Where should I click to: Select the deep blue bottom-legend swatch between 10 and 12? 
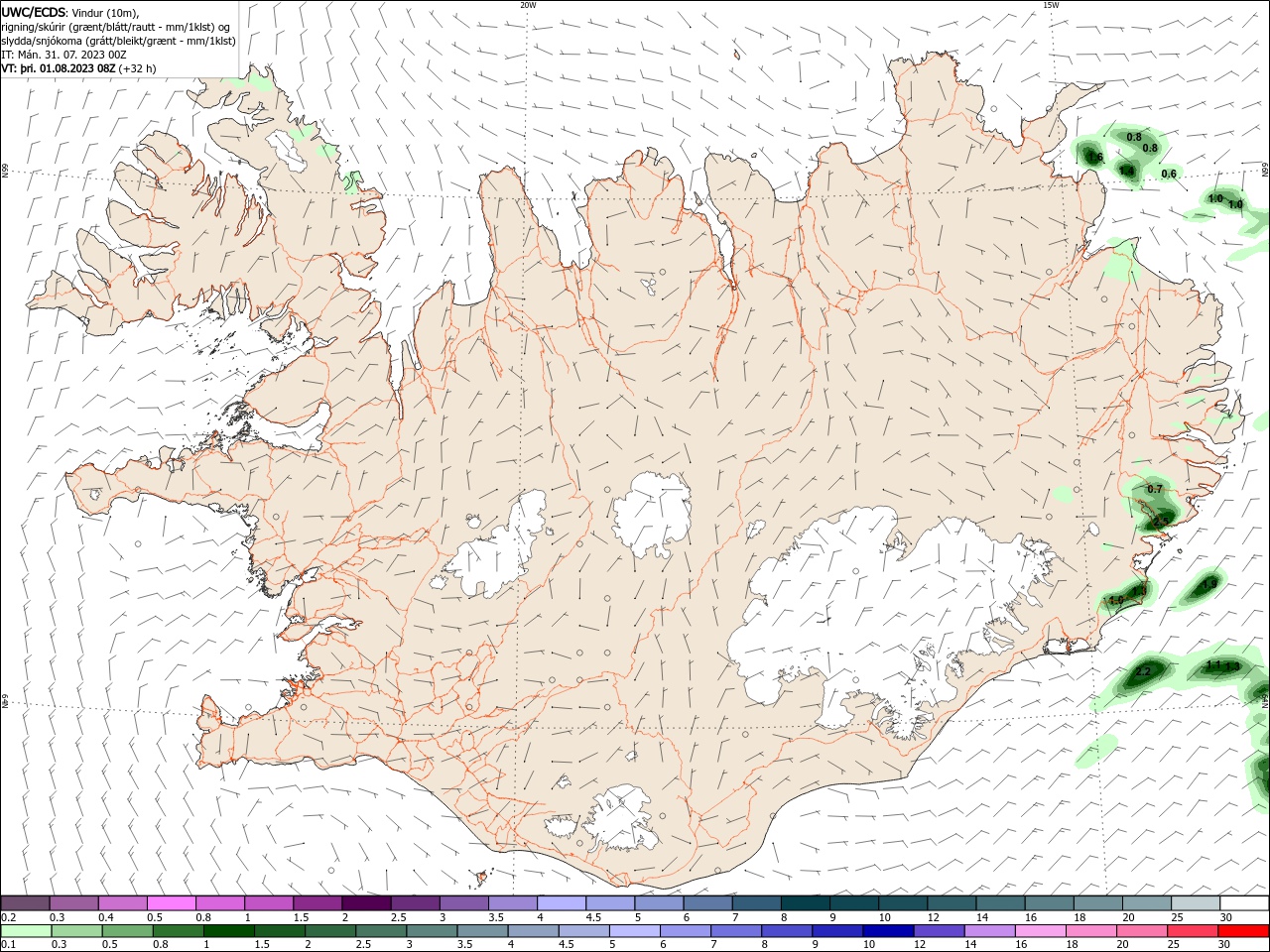pos(888,931)
